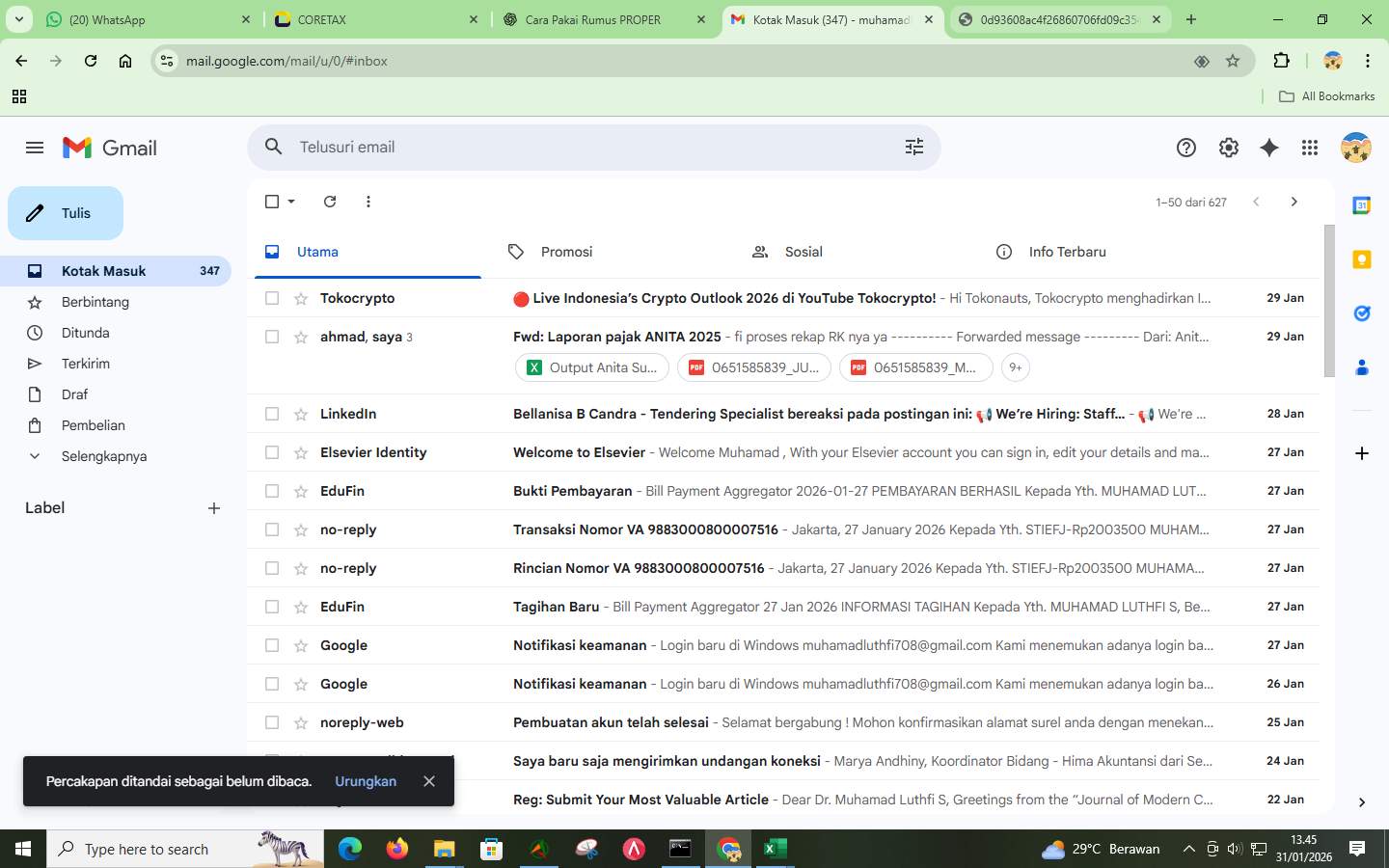Open search filter options icon
The image size is (1389, 868).
(x=913, y=147)
